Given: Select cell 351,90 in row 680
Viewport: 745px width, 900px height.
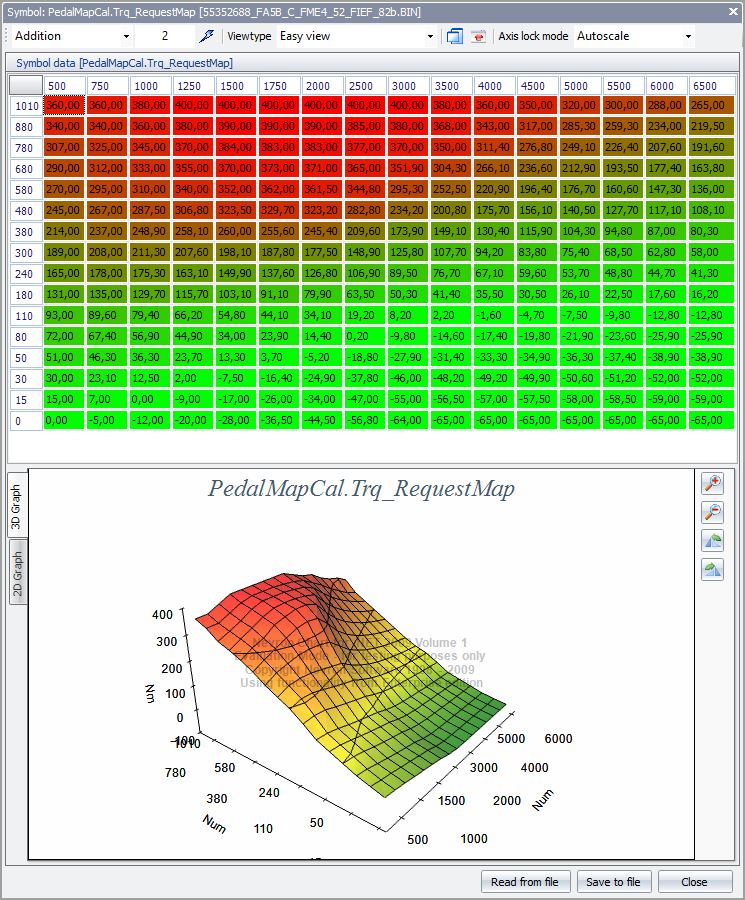Looking at the screenshot, I should tap(408, 169).
